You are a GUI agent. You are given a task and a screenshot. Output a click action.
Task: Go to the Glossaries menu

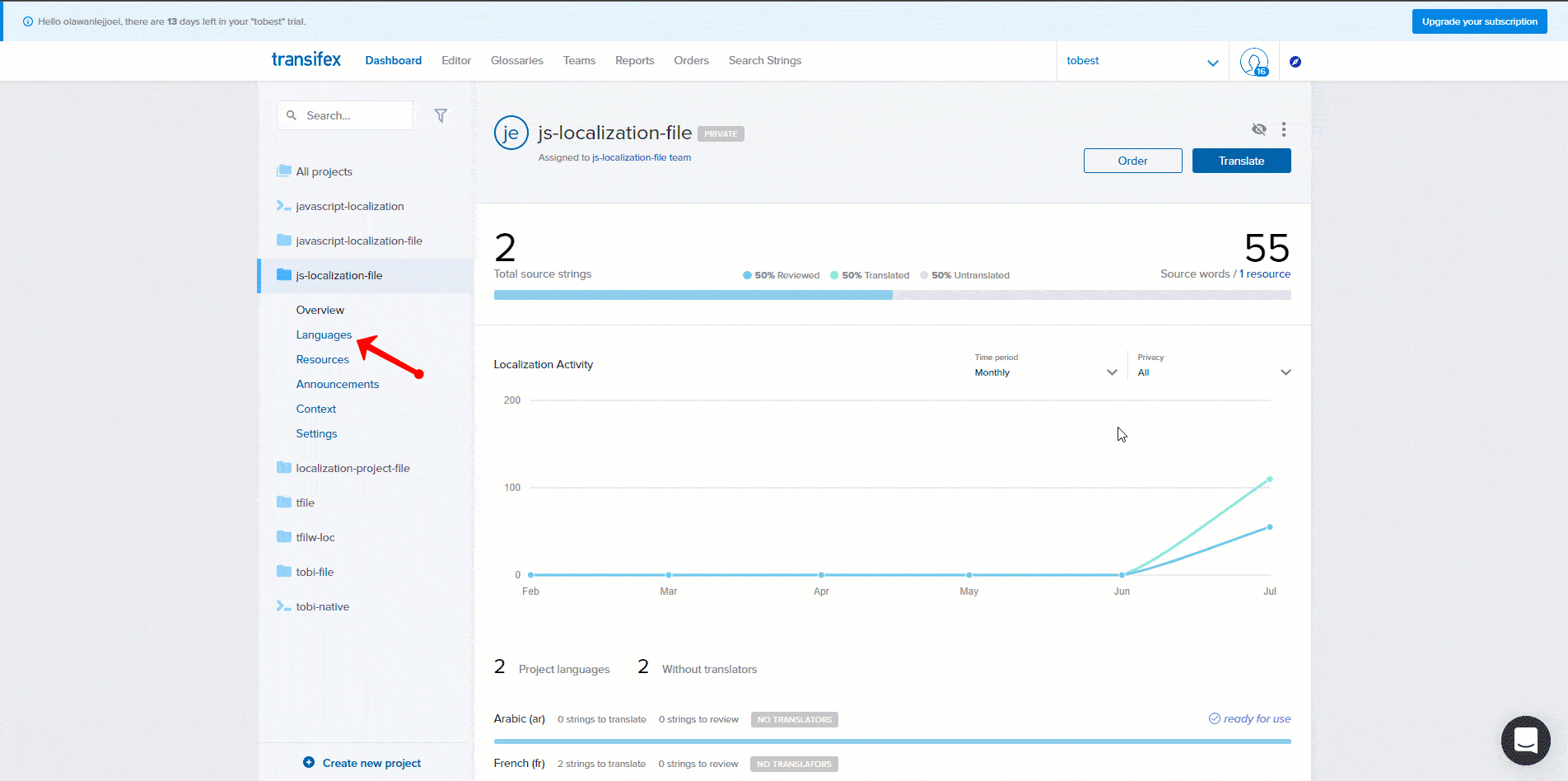[516, 61]
